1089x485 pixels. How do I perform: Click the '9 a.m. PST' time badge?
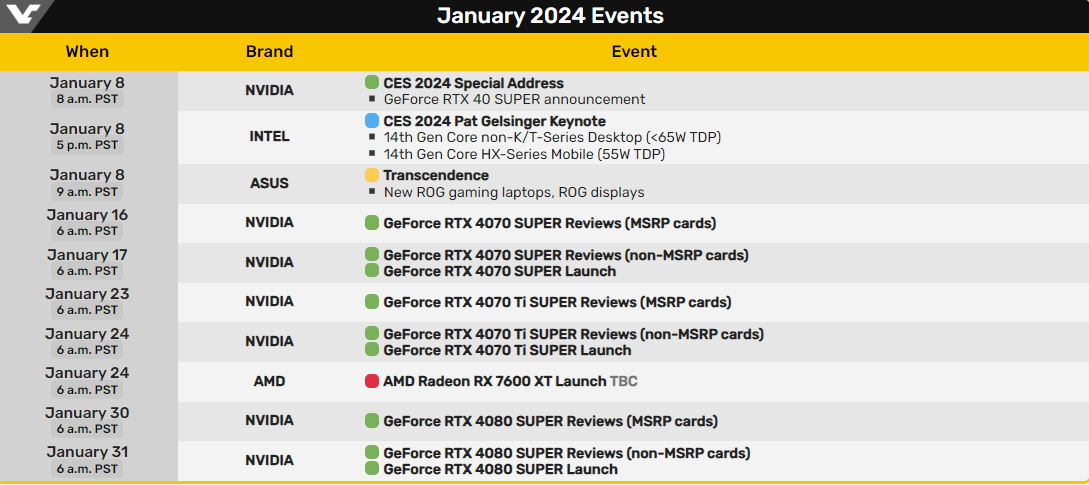[88, 191]
